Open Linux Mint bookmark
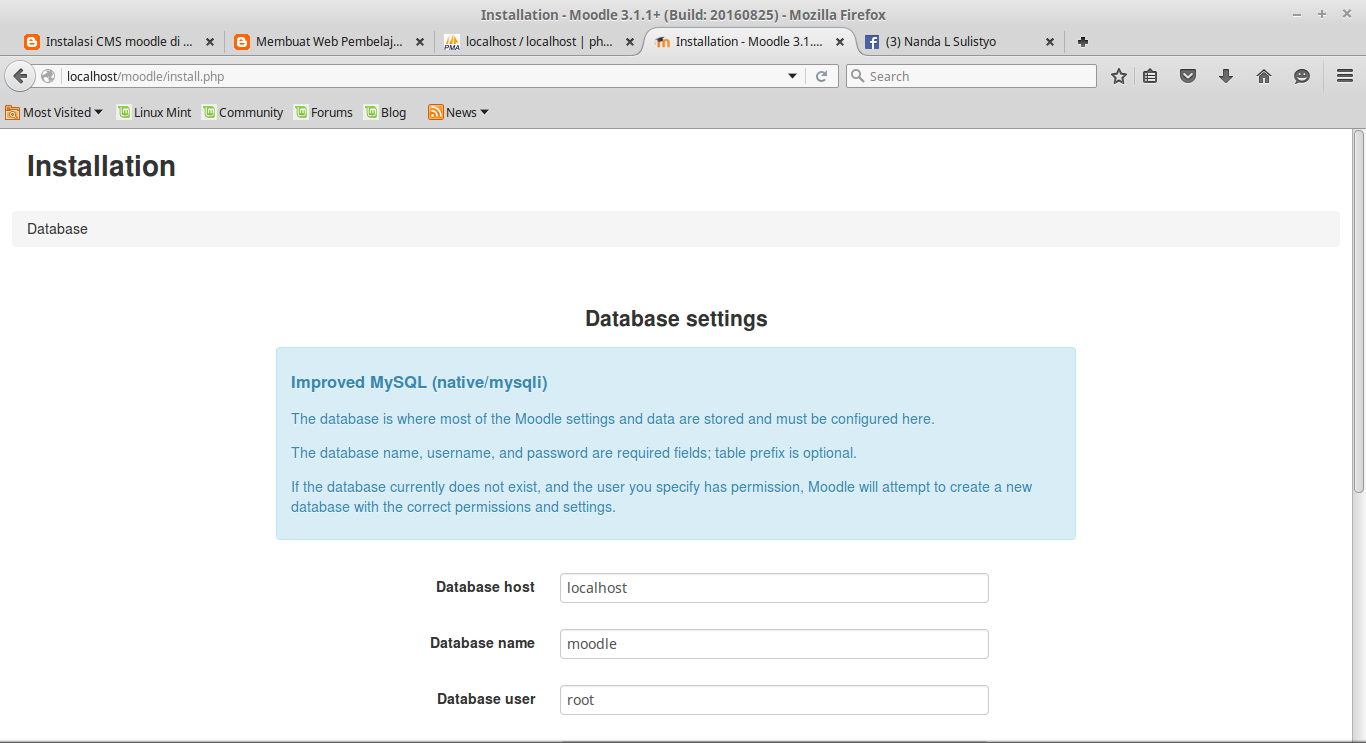The height and width of the screenshot is (743, 1366). click(x=154, y=112)
